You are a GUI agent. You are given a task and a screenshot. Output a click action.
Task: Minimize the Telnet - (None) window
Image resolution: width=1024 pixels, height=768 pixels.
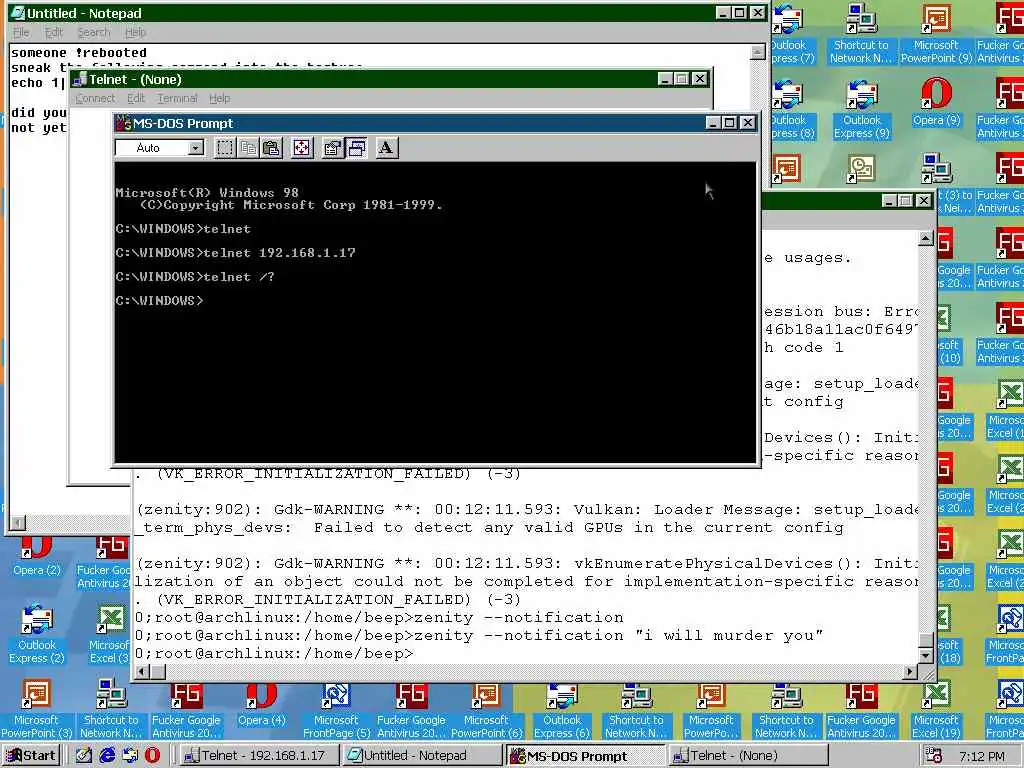point(665,79)
